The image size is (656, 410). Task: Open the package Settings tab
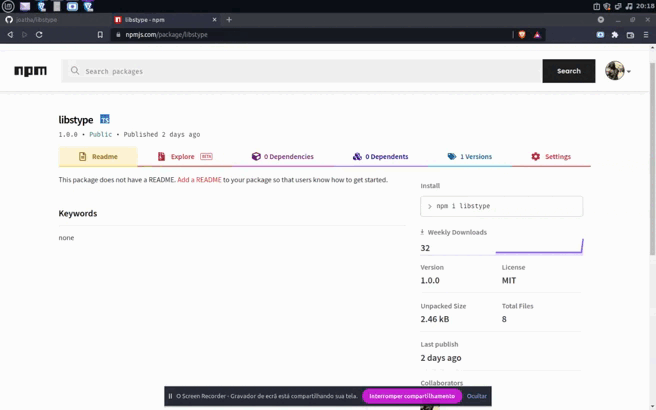pos(551,156)
